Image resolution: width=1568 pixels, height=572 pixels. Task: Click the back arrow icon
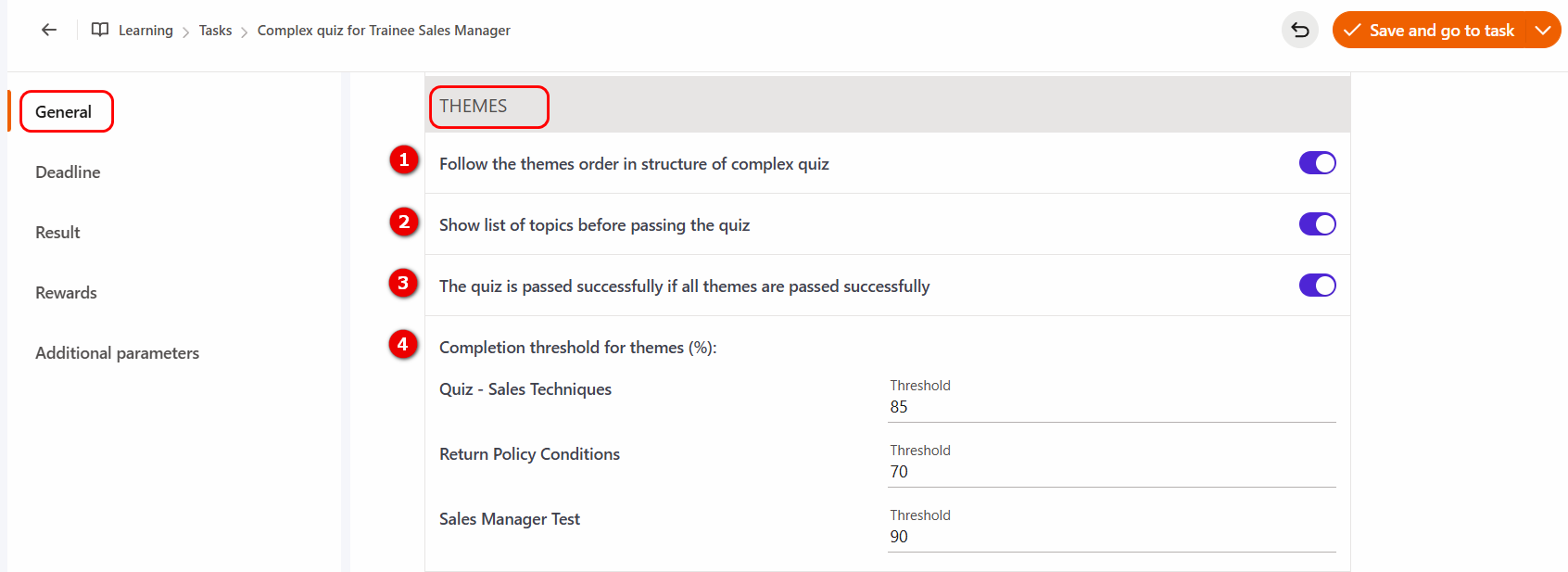pos(49,30)
